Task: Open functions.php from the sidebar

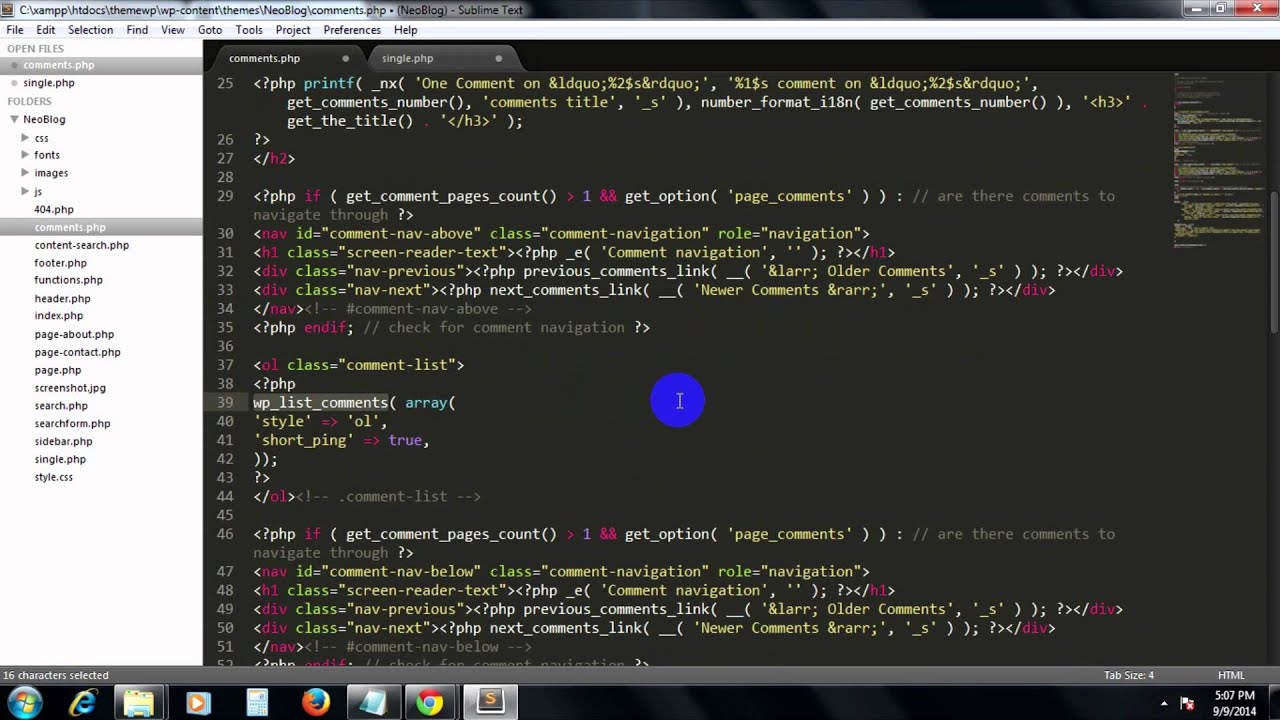Action: coord(68,280)
